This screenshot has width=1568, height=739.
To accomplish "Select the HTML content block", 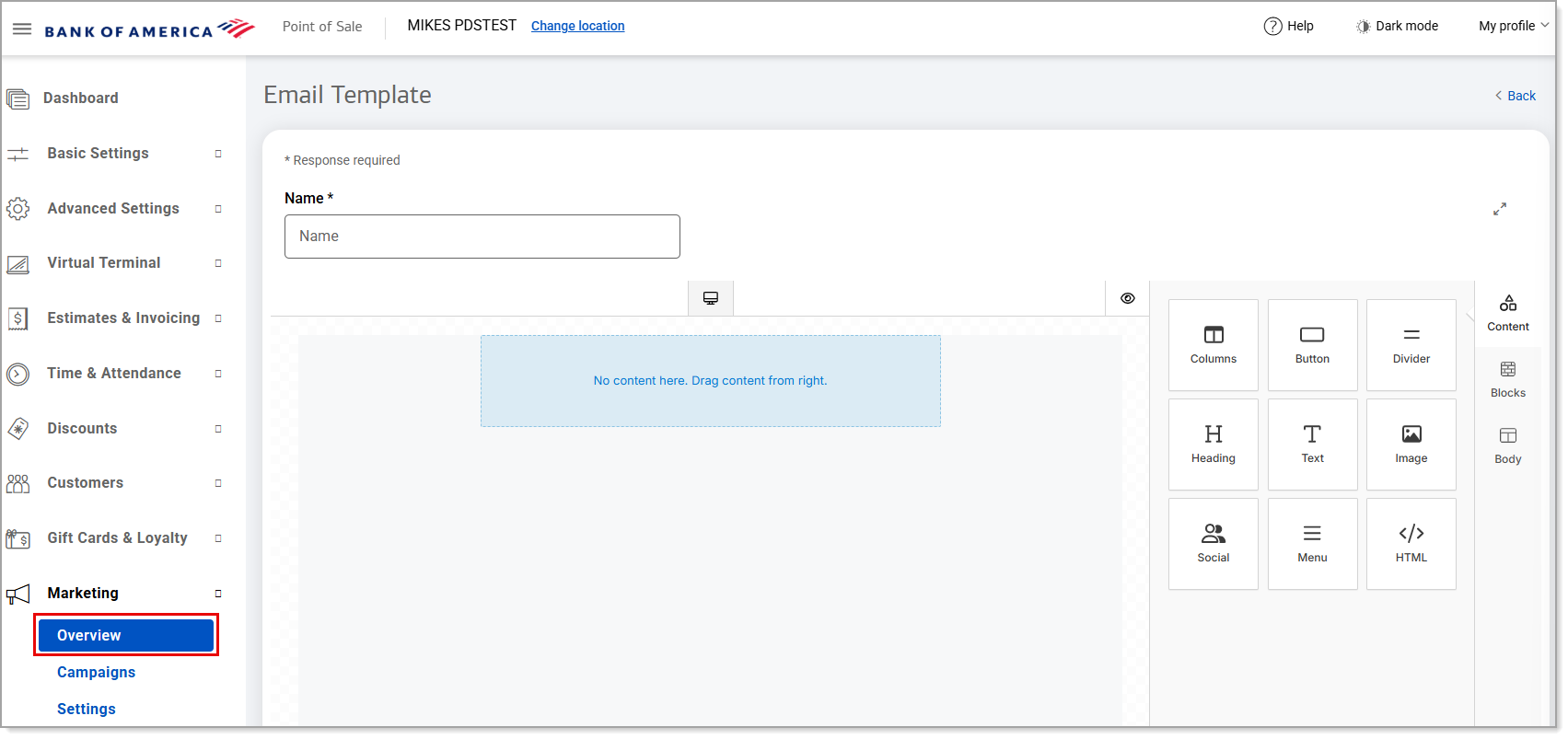I will pyautogui.click(x=1411, y=544).
